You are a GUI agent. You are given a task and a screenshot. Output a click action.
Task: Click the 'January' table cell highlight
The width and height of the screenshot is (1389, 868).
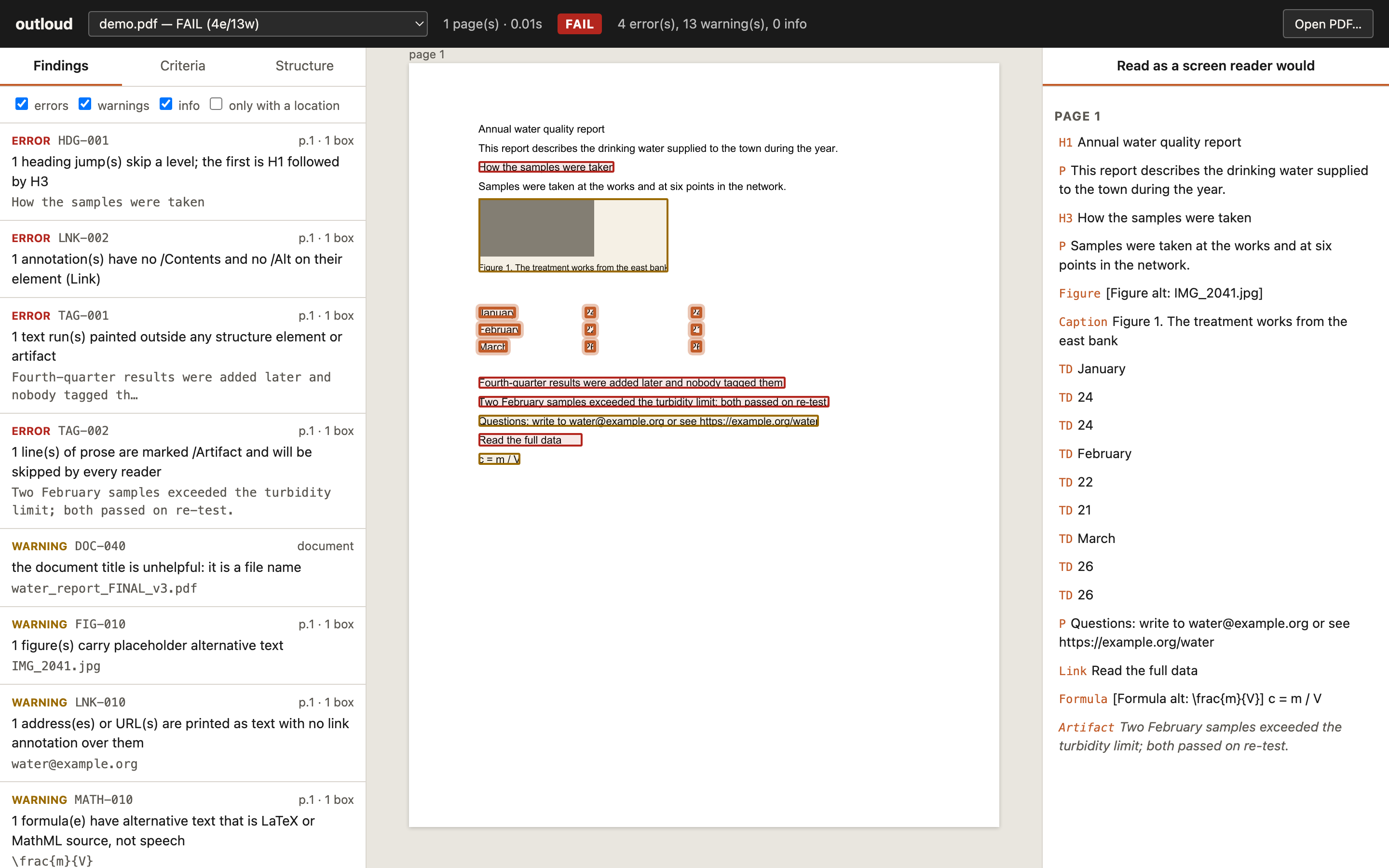pyautogui.click(x=497, y=312)
